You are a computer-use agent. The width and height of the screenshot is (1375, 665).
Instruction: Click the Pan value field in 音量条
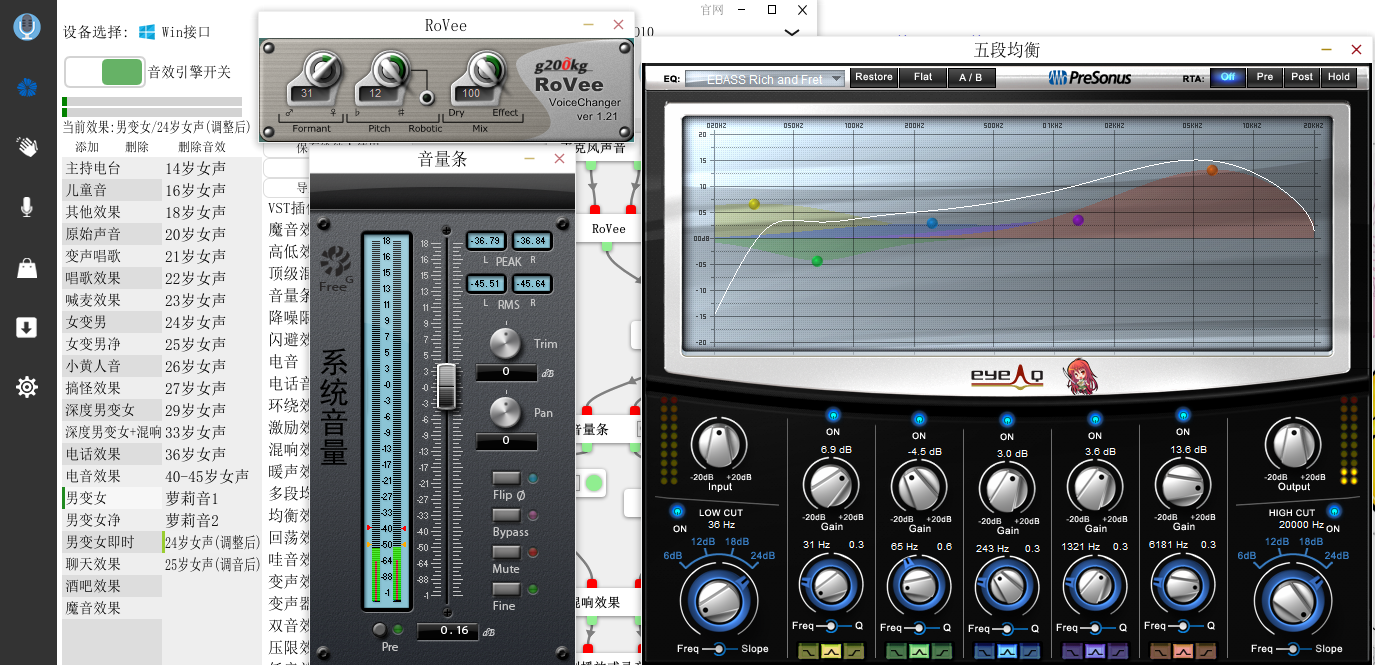click(506, 440)
